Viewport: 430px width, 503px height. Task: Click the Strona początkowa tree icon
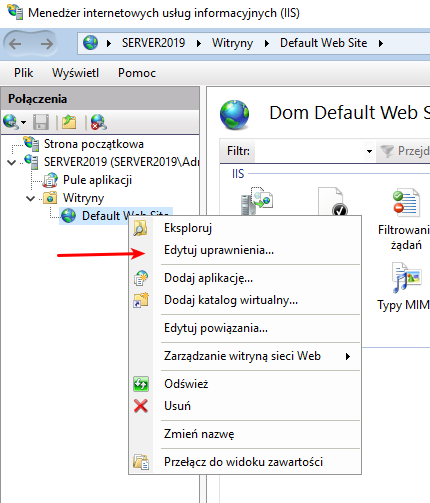click(32, 143)
